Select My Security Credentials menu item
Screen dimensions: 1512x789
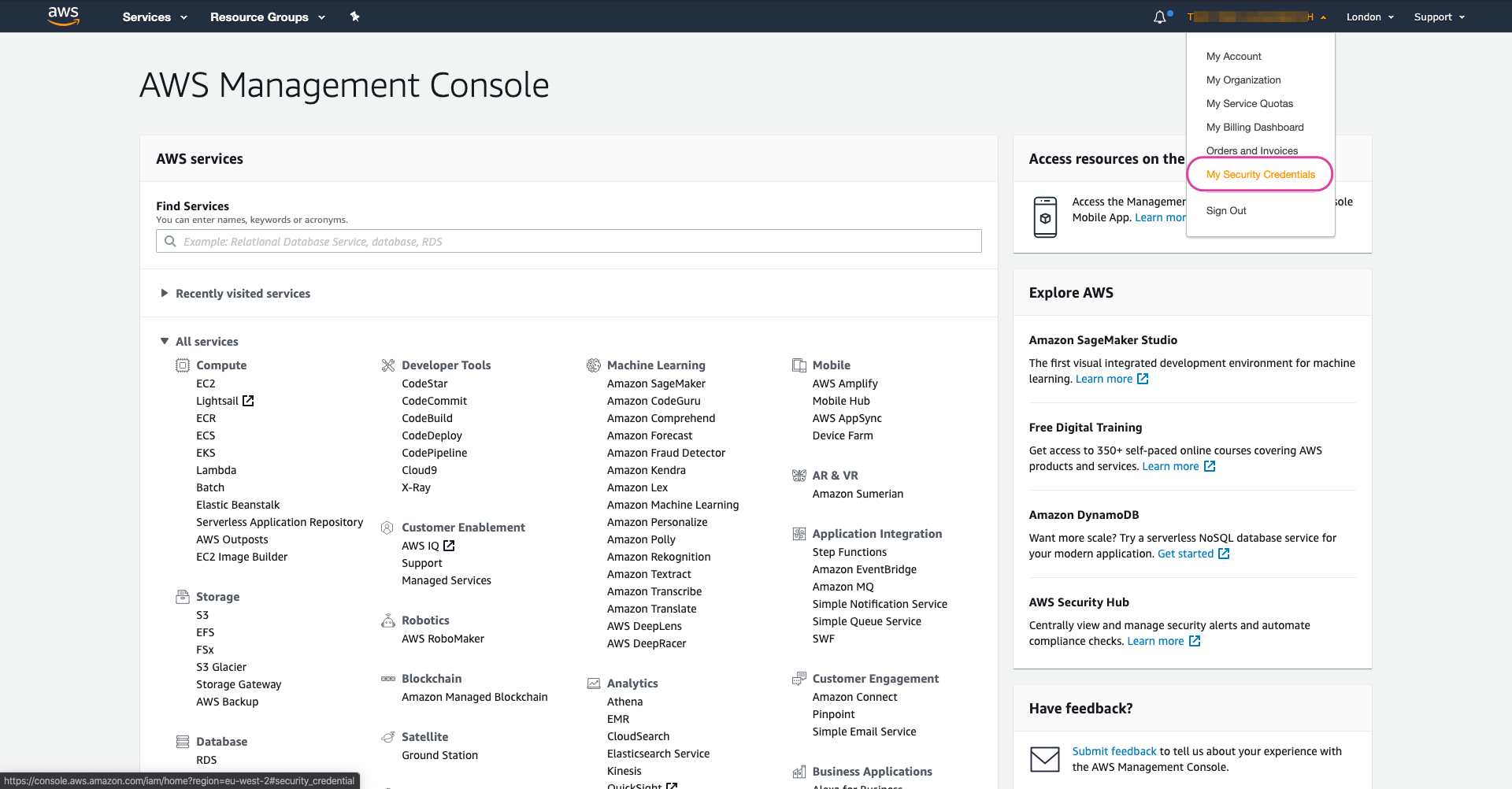point(1260,175)
